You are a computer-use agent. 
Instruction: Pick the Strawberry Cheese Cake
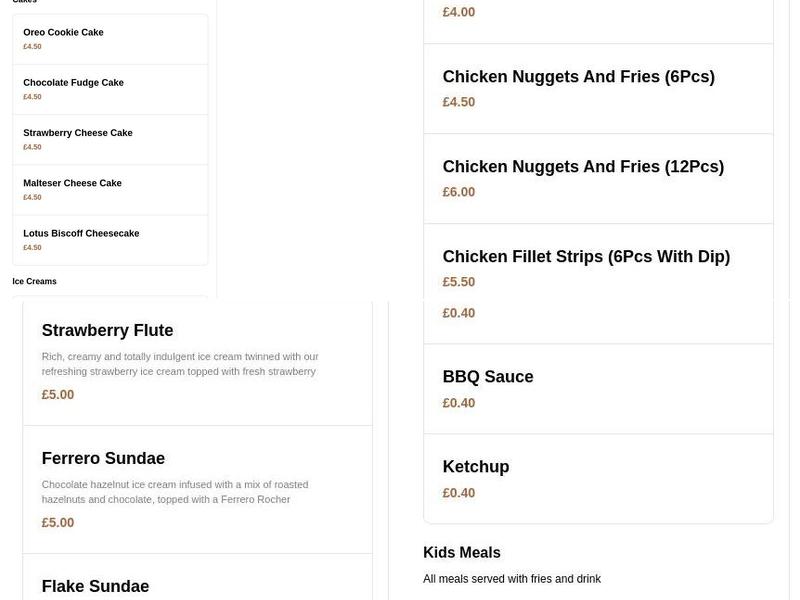pos(77,132)
